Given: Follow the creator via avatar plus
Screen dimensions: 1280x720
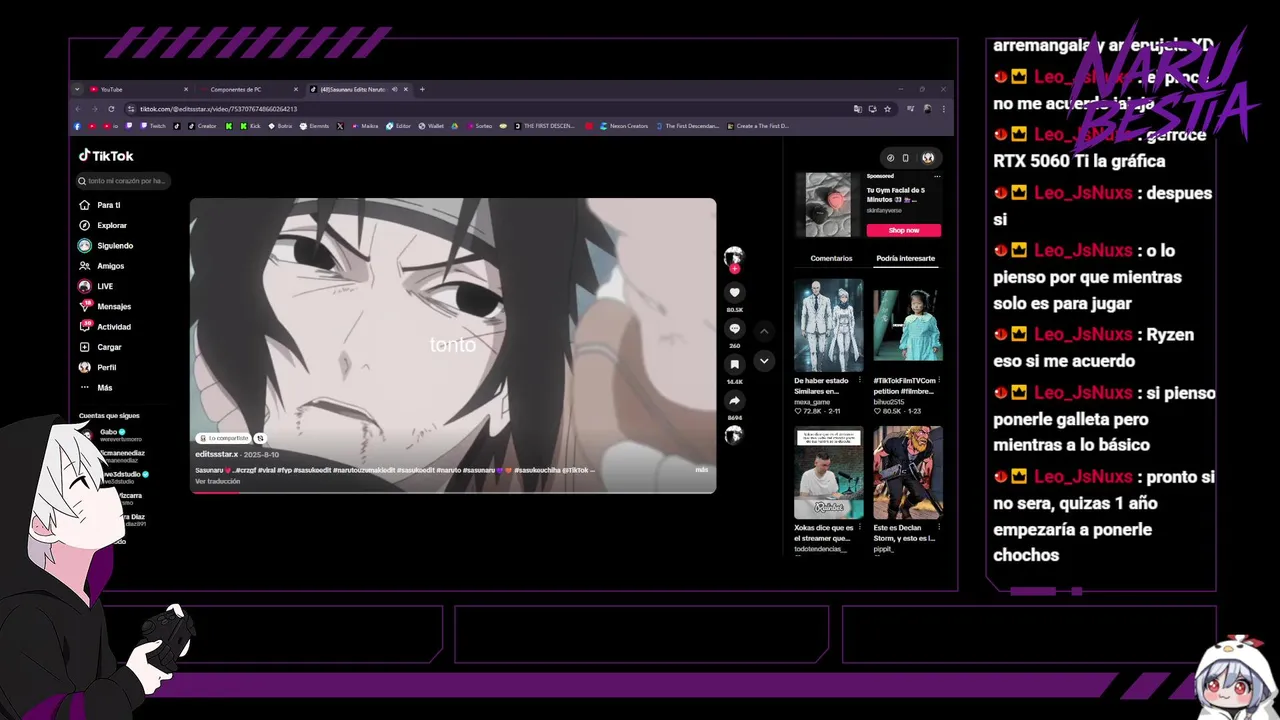Looking at the screenshot, I should point(734,269).
